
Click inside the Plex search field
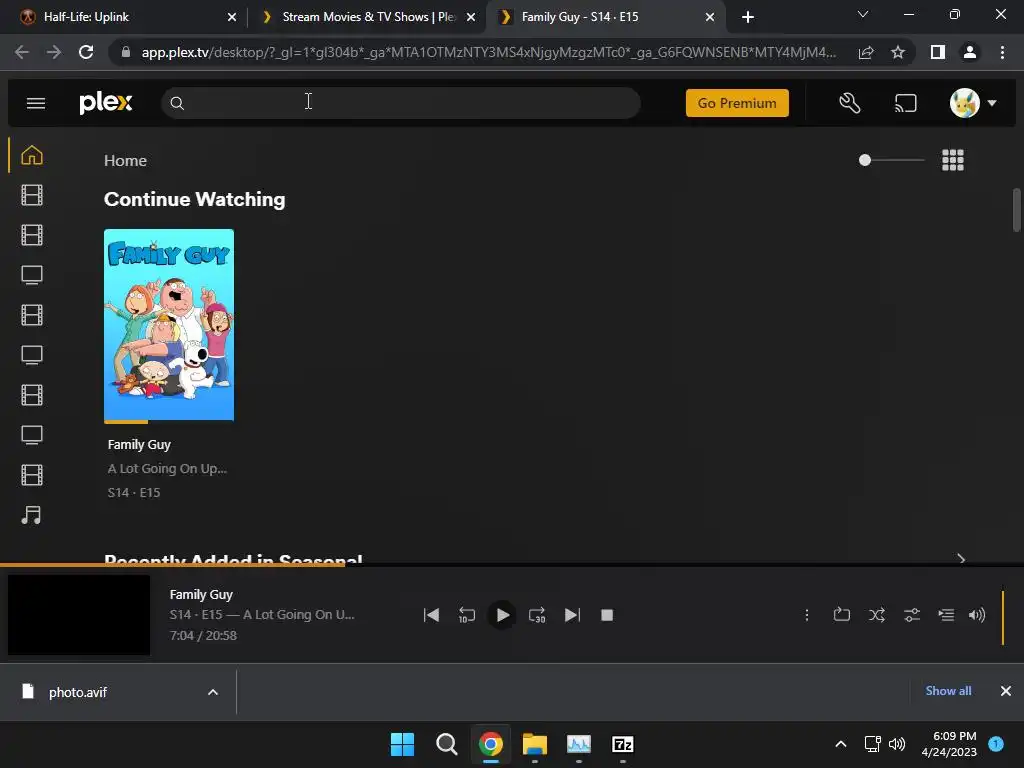click(x=401, y=103)
